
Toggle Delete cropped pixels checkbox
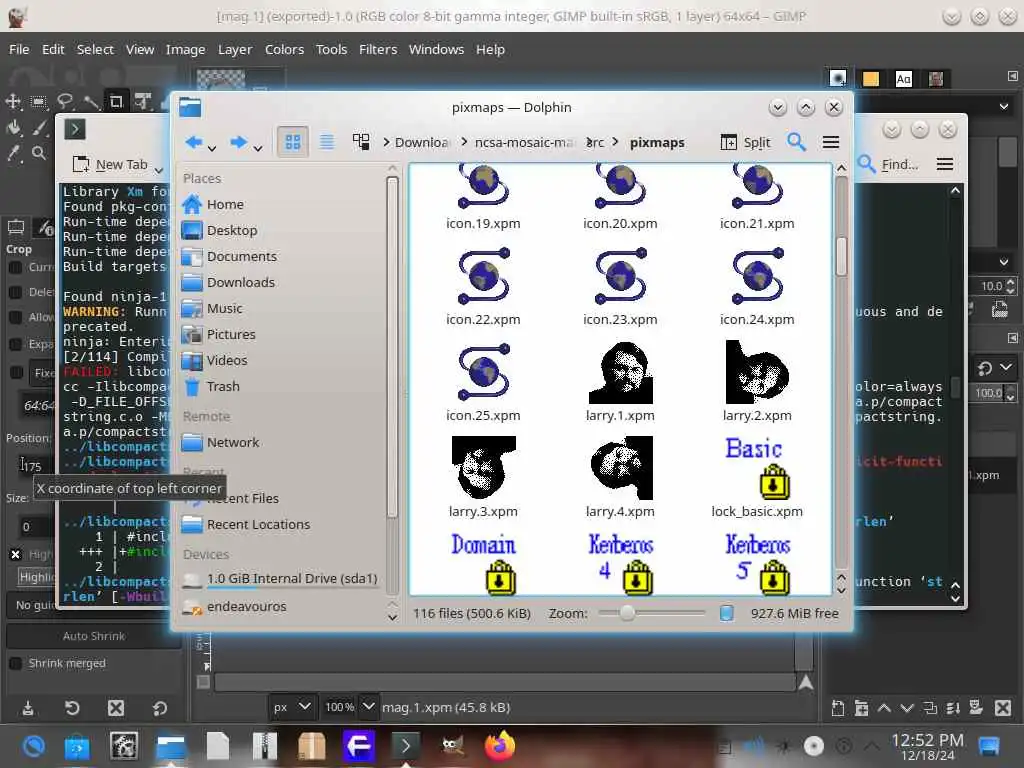[x=16, y=292]
